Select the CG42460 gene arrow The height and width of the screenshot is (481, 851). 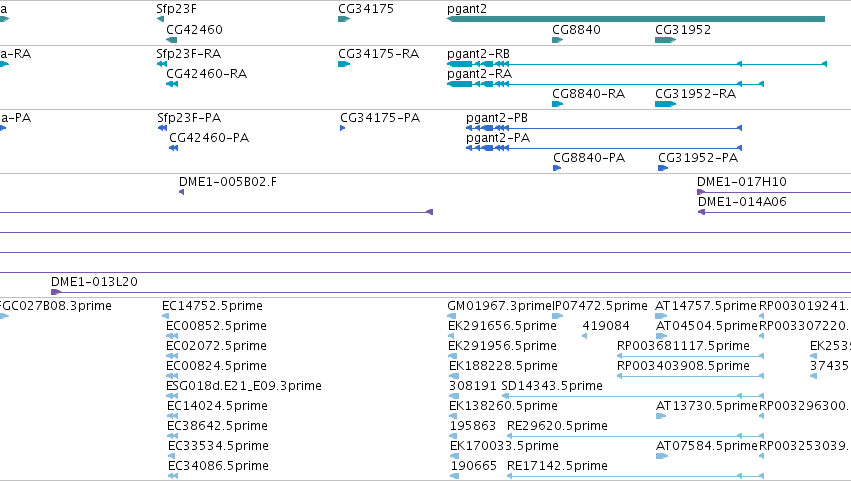pos(172,40)
